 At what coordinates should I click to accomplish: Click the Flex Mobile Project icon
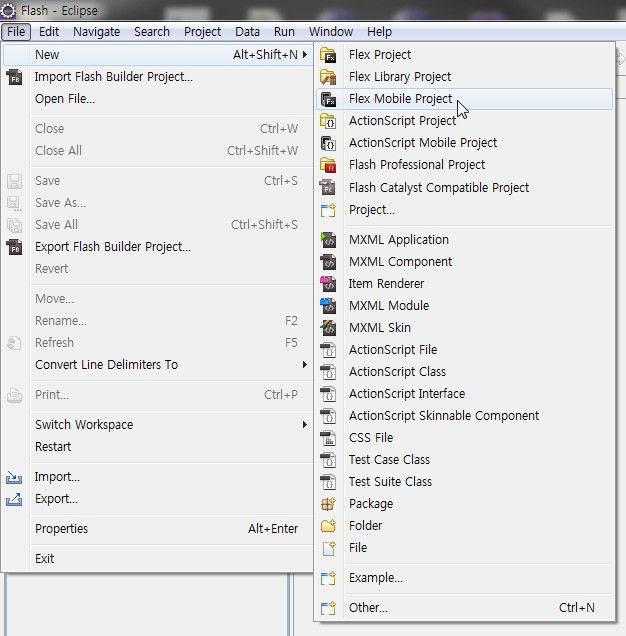[x=328, y=99]
